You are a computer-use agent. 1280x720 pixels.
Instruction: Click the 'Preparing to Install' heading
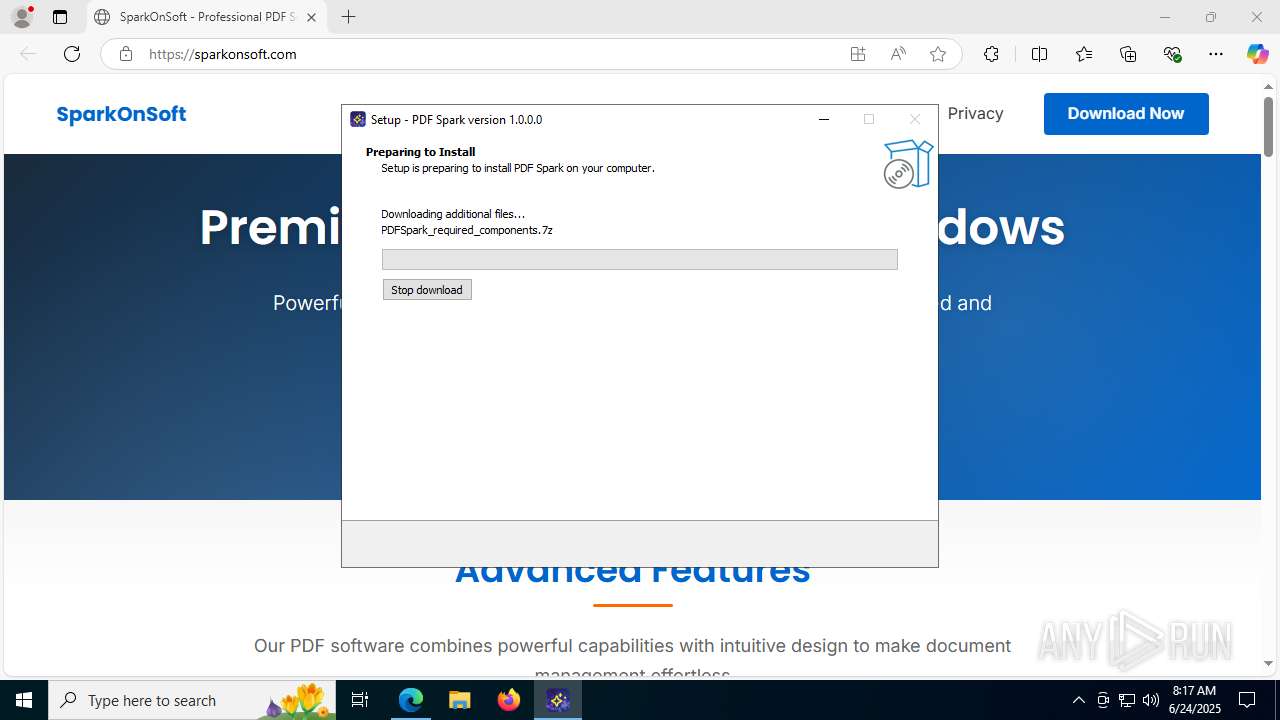point(420,152)
